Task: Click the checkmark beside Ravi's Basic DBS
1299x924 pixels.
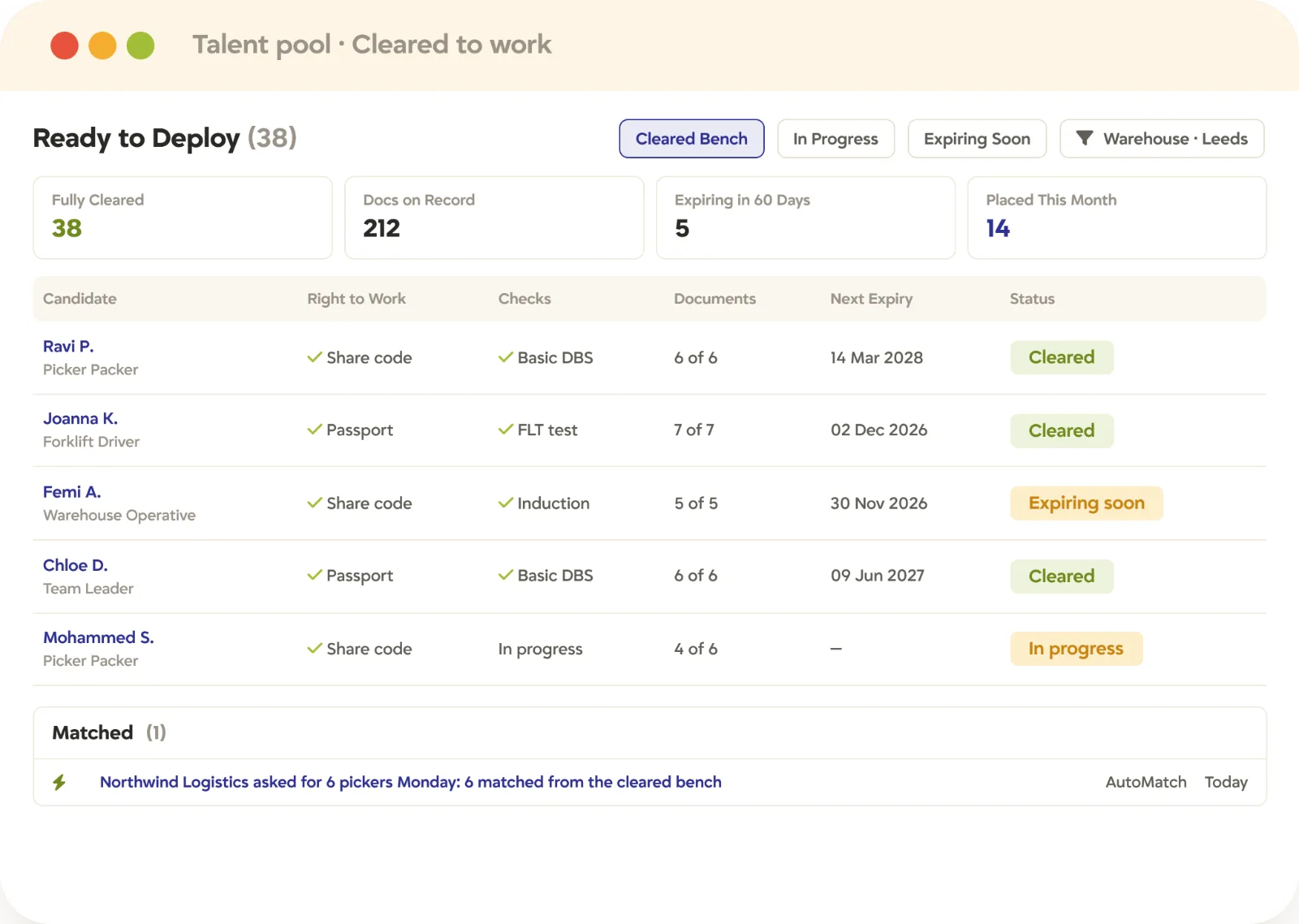Action: [x=506, y=357]
